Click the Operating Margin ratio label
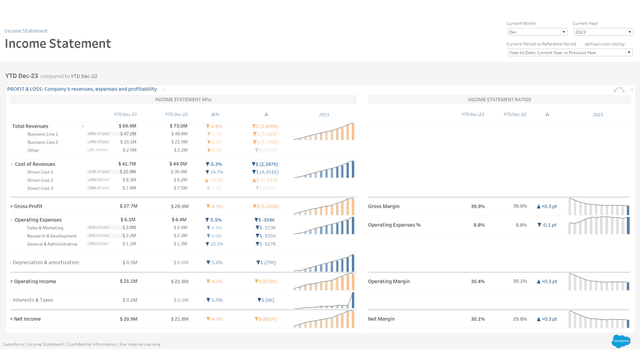The height and width of the screenshot is (363, 640). 389,281
